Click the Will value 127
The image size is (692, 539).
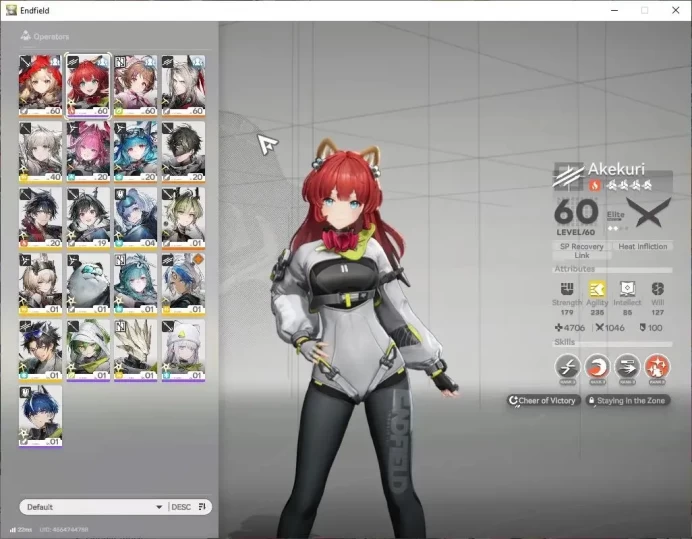[658, 313]
